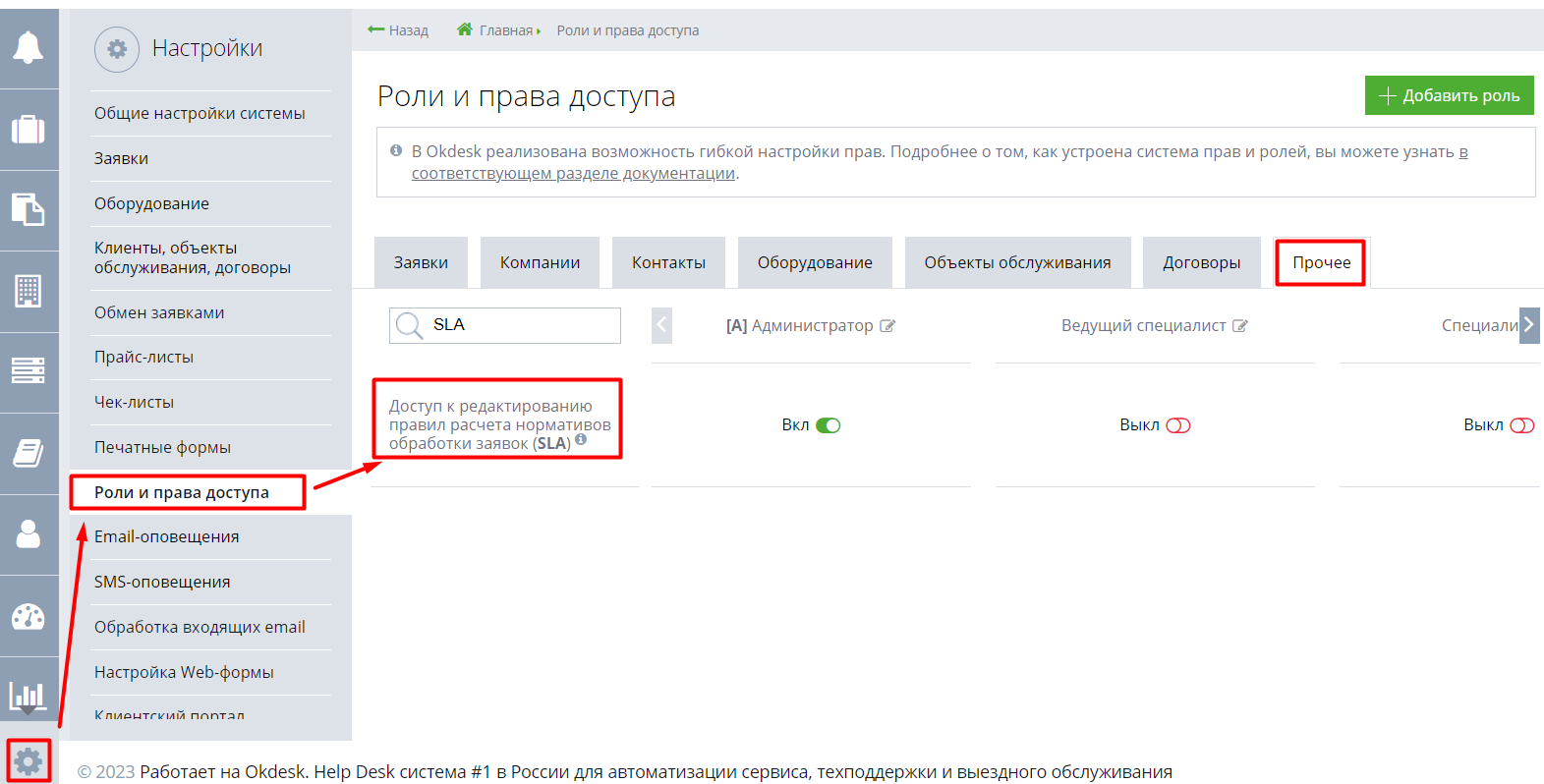Open the book knowledge base icon

[28, 453]
